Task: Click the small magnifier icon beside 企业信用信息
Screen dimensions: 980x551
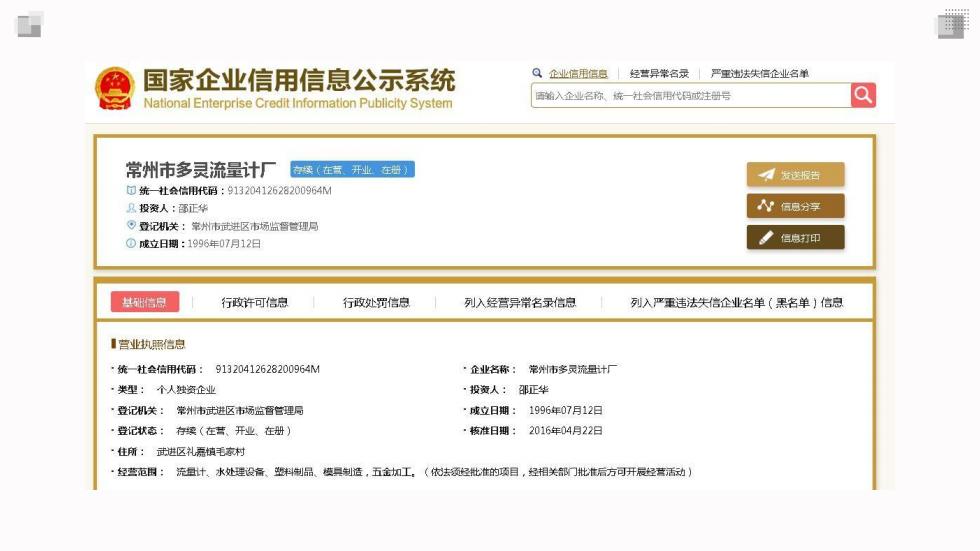Action: click(537, 73)
